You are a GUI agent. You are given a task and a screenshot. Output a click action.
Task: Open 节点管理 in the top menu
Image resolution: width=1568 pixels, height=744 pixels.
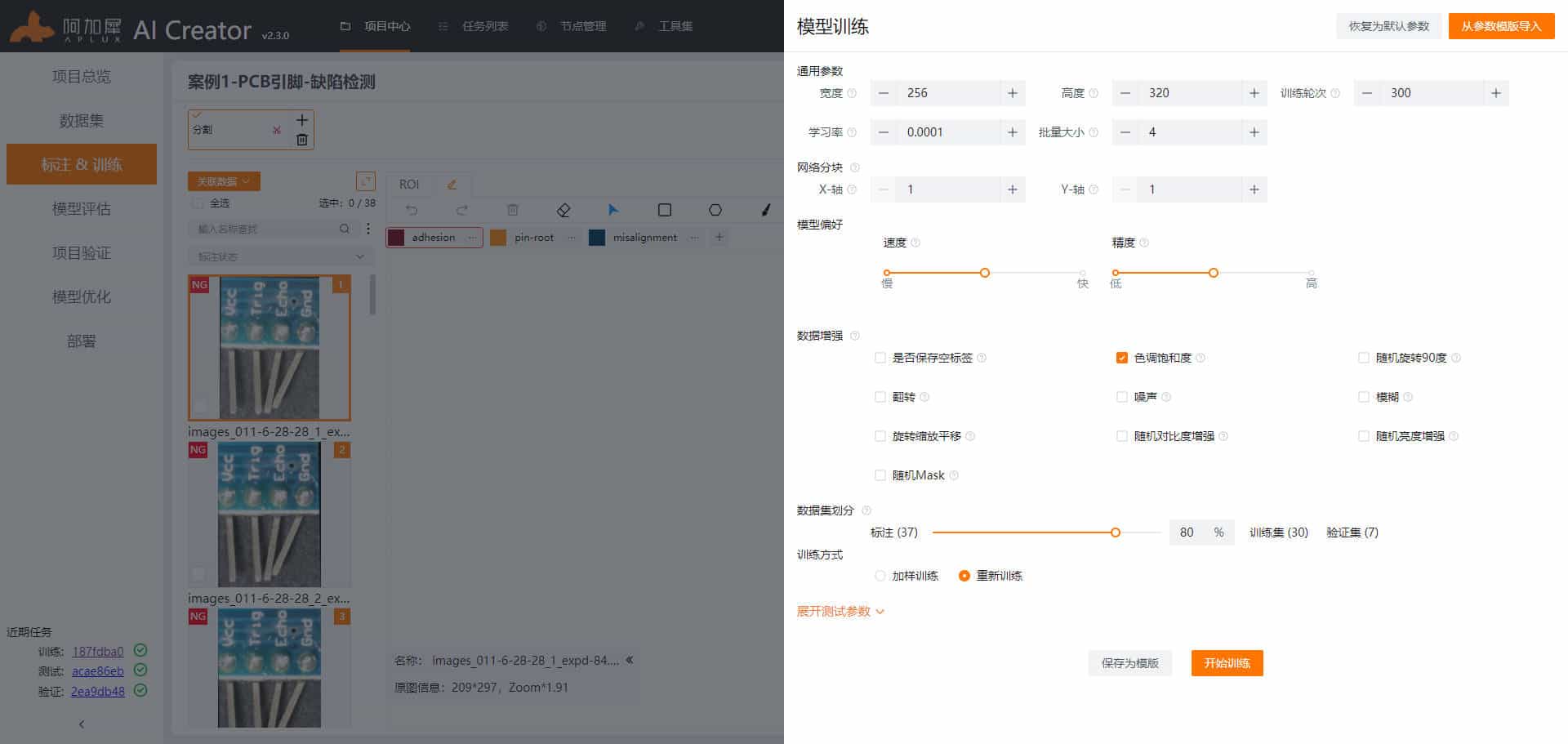[572, 26]
